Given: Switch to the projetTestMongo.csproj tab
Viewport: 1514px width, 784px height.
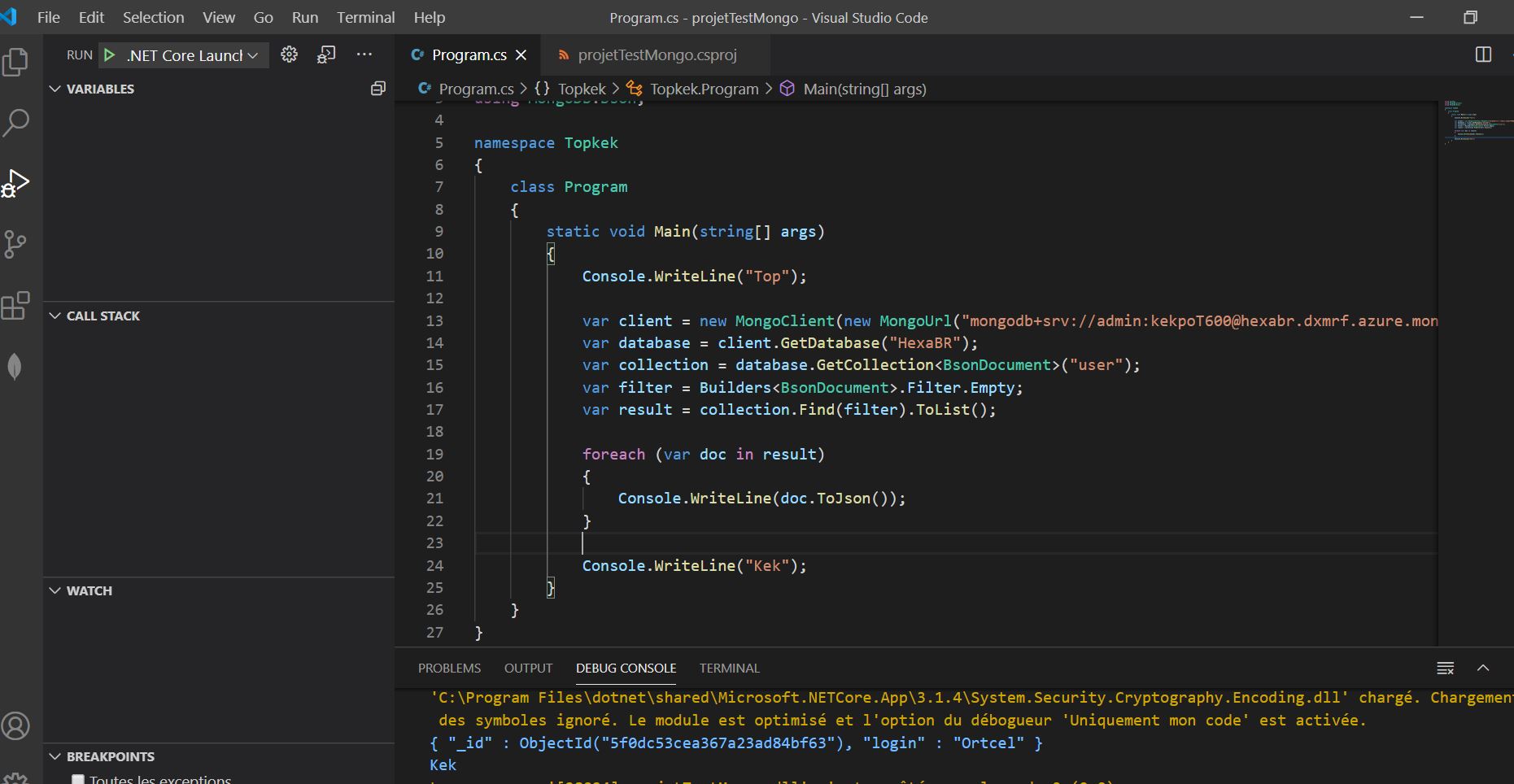Looking at the screenshot, I should point(656,54).
